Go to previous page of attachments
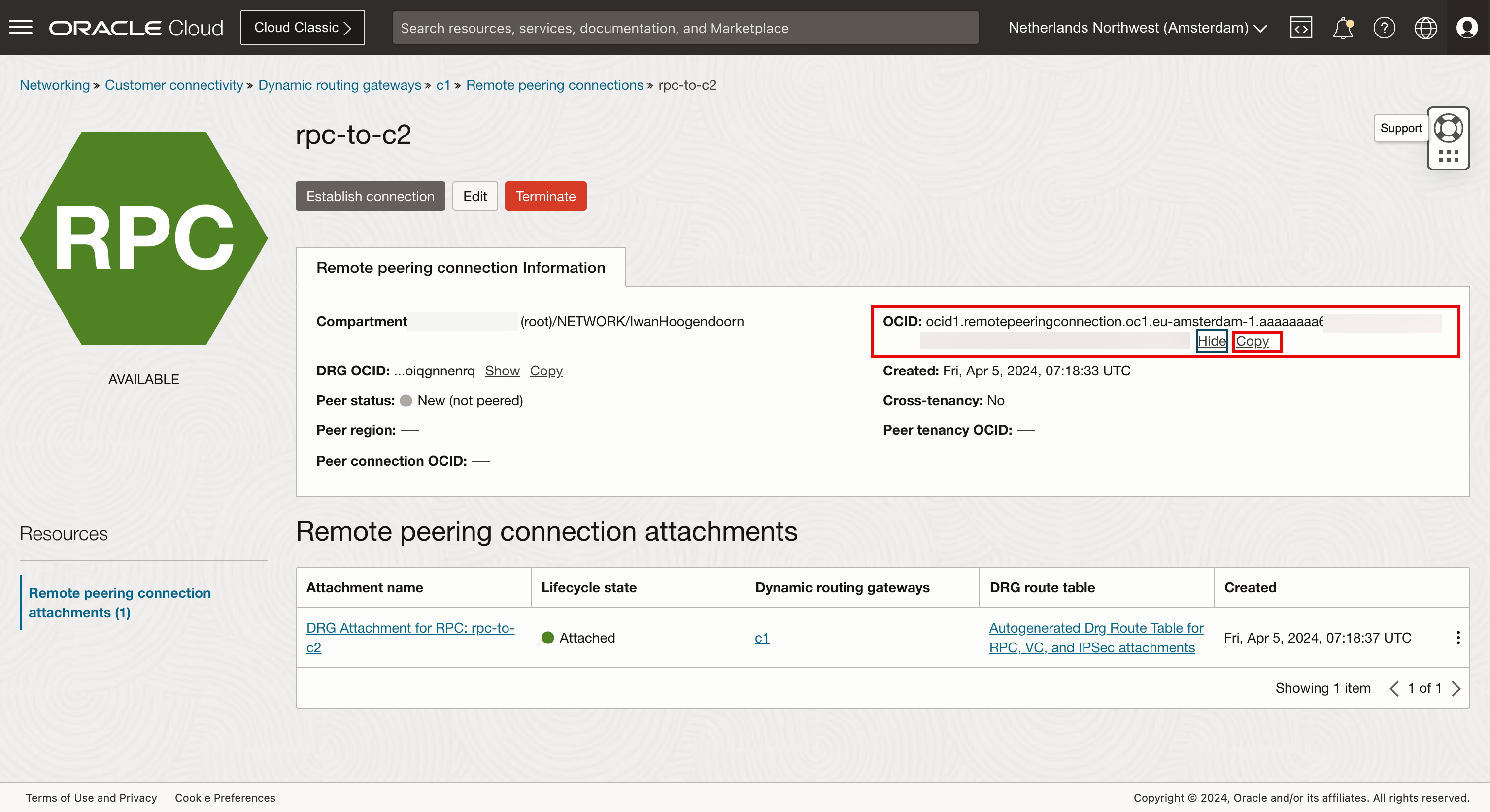 click(x=1394, y=688)
